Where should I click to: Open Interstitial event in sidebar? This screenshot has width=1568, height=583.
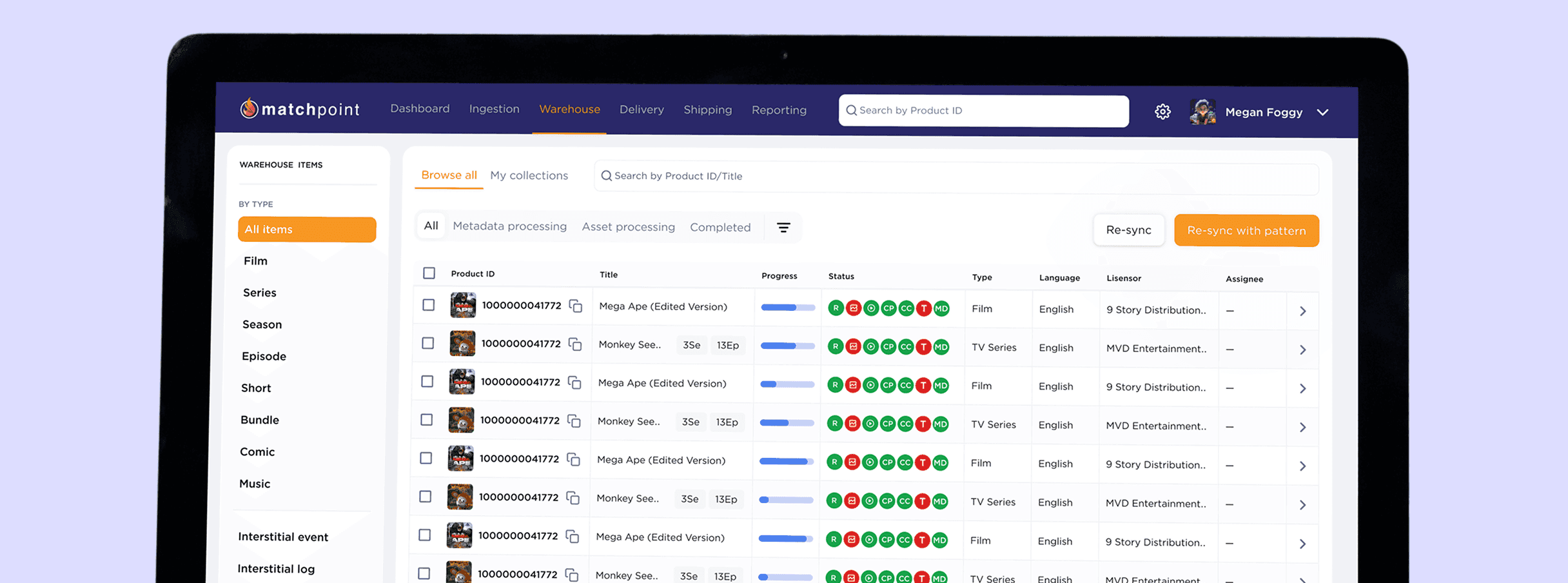click(x=283, y=537)
